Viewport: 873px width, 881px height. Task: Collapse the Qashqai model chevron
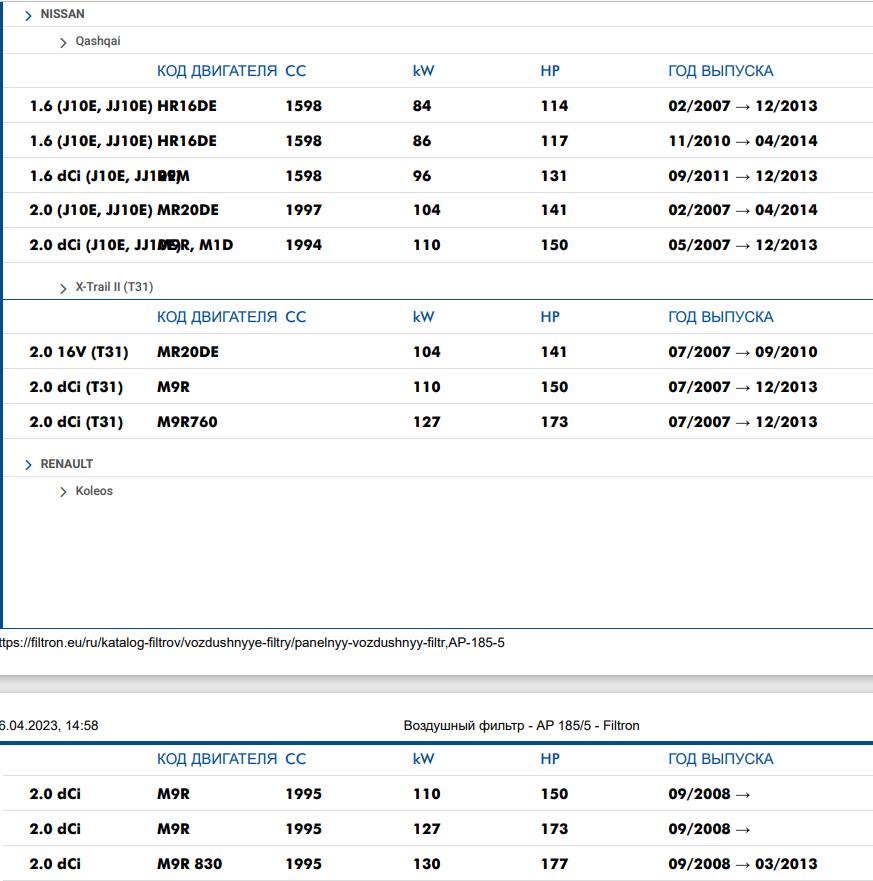(x=63, y=43)
